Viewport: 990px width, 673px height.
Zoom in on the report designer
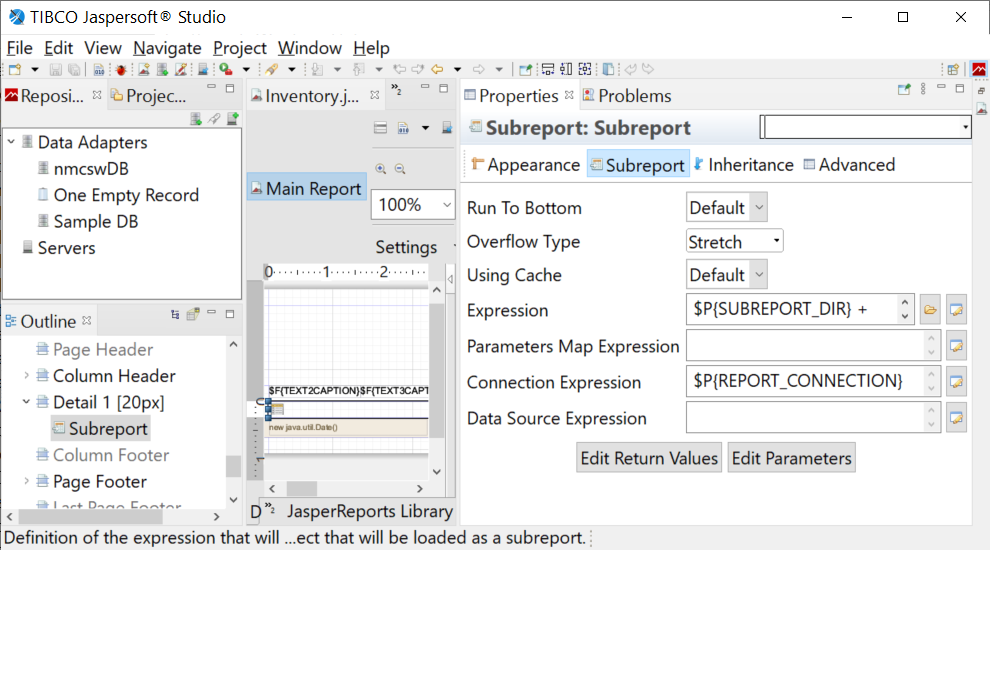[x=381, y=169]
